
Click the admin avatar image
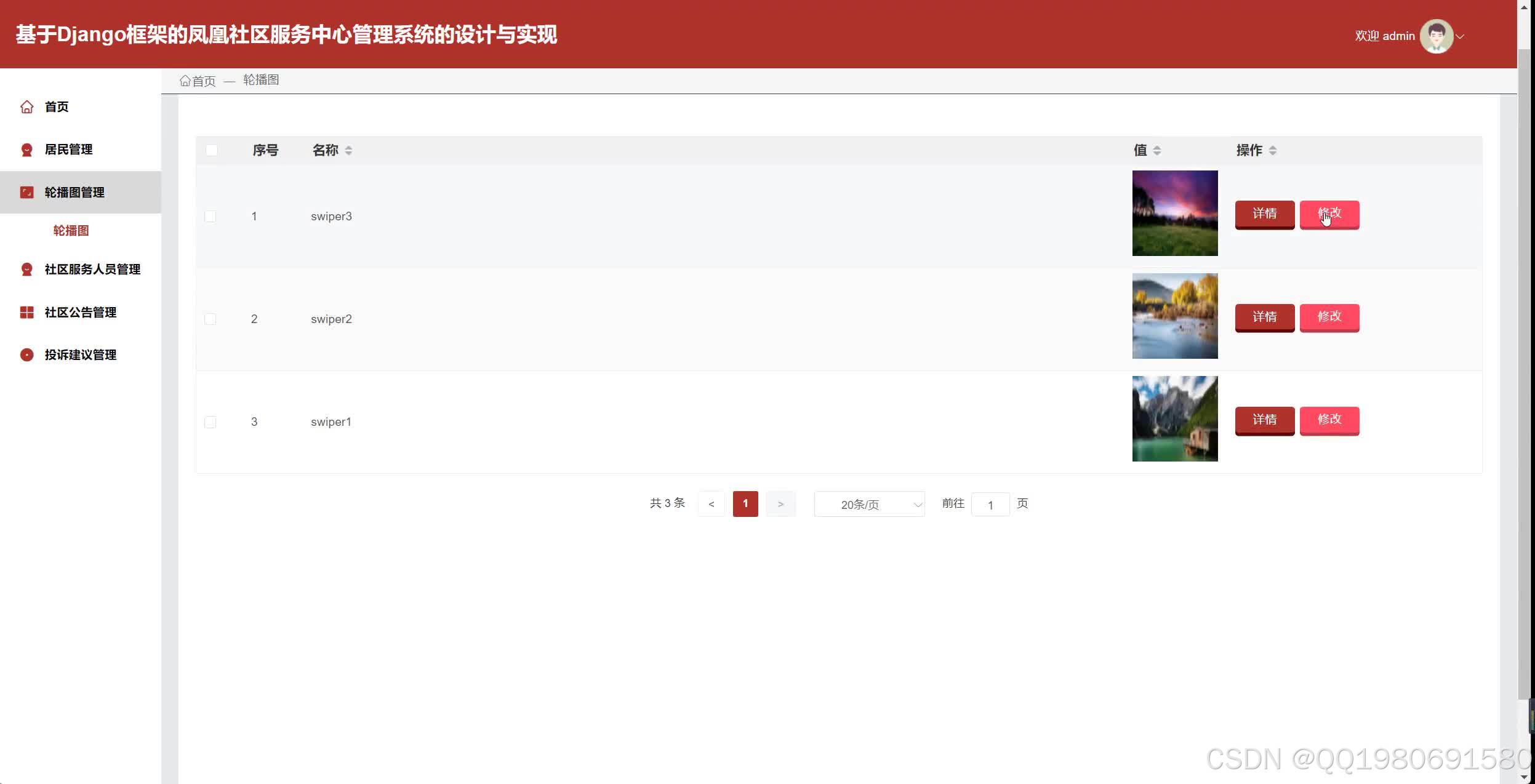[x=1436, y=36]
